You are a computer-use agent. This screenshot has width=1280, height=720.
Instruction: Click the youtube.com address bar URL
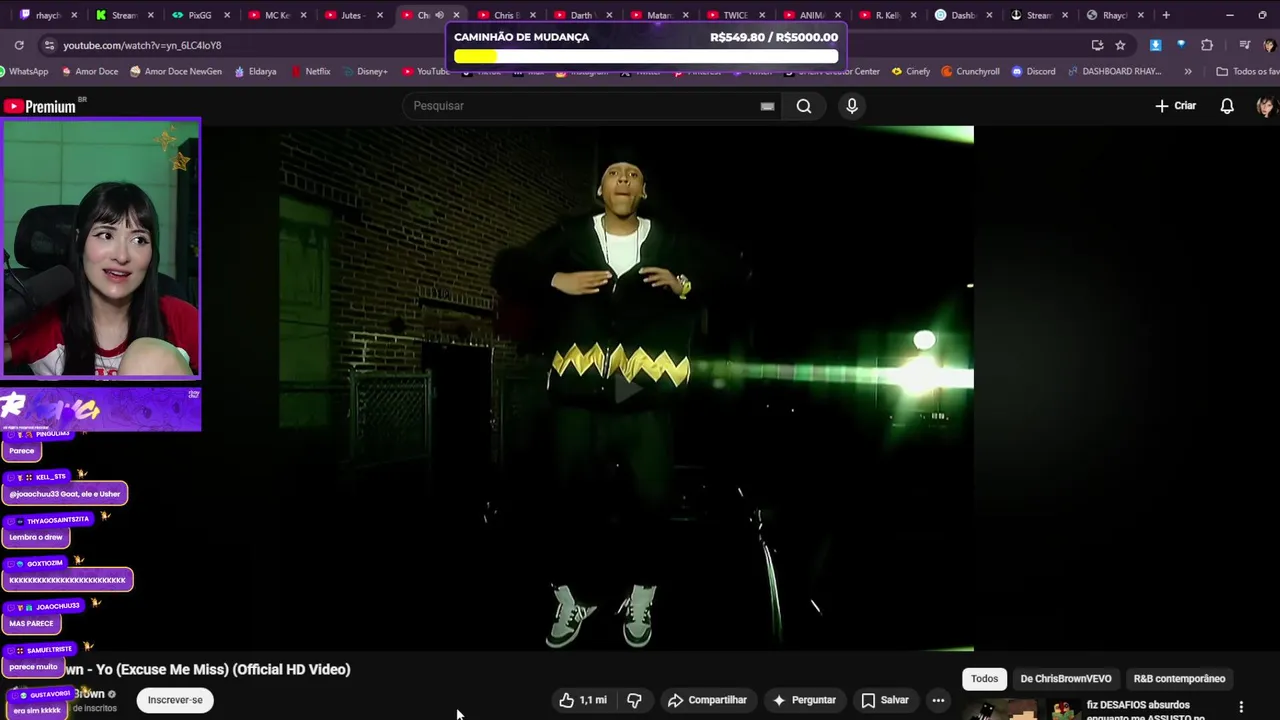pos(142,45)
